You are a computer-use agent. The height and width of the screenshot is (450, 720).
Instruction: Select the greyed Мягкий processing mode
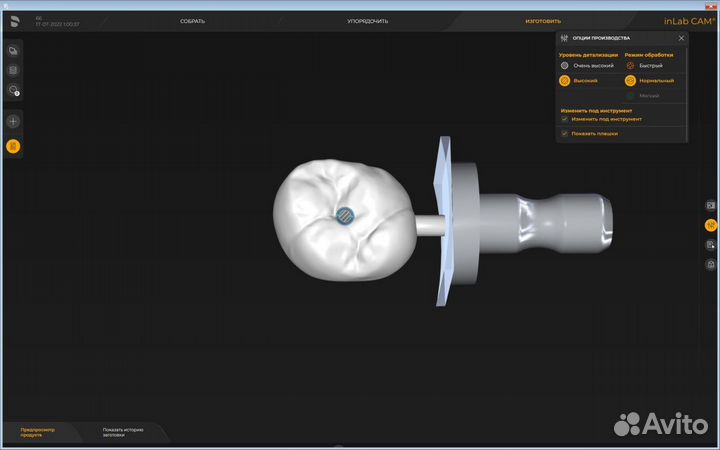[x=643, y=96]
